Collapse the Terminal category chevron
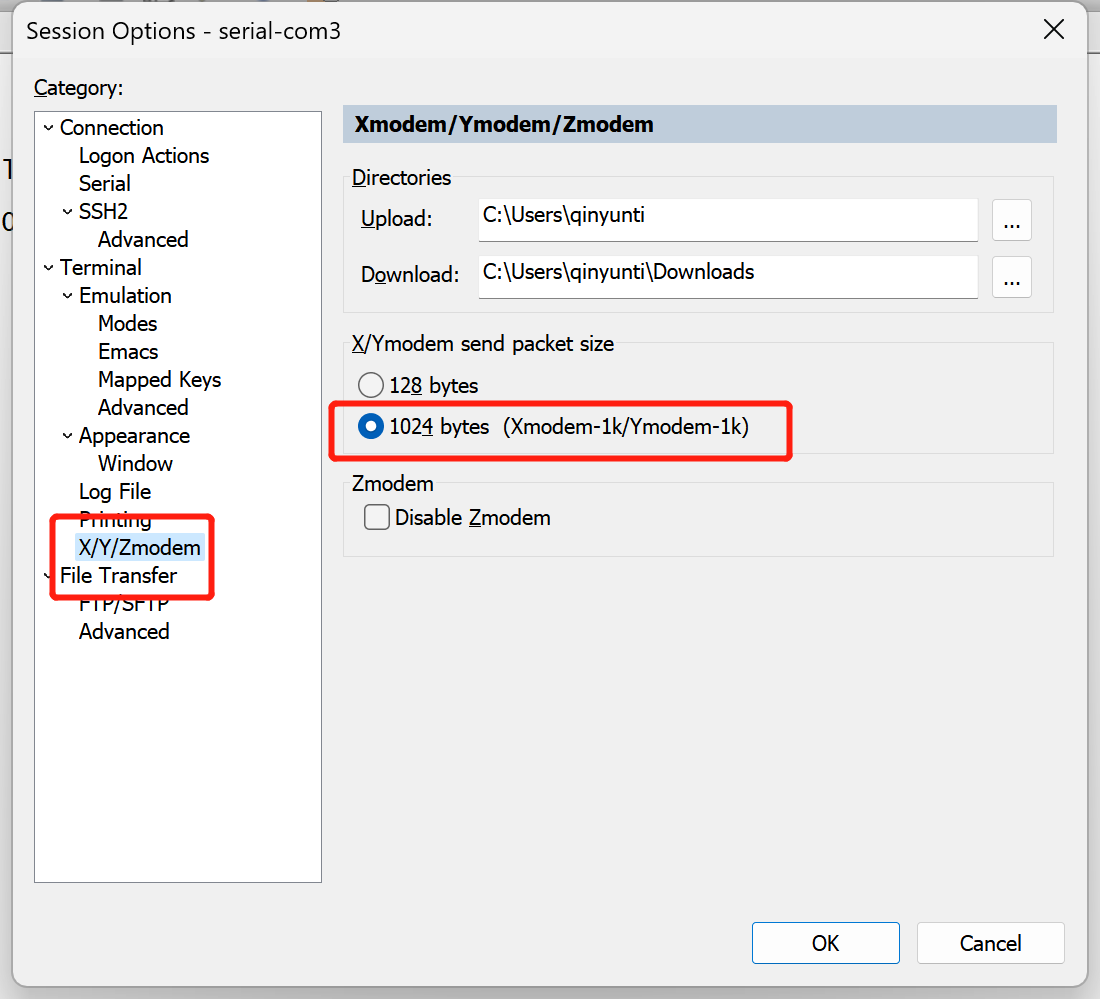Screen dimensions: 1100x999 [x=48, y=268]
